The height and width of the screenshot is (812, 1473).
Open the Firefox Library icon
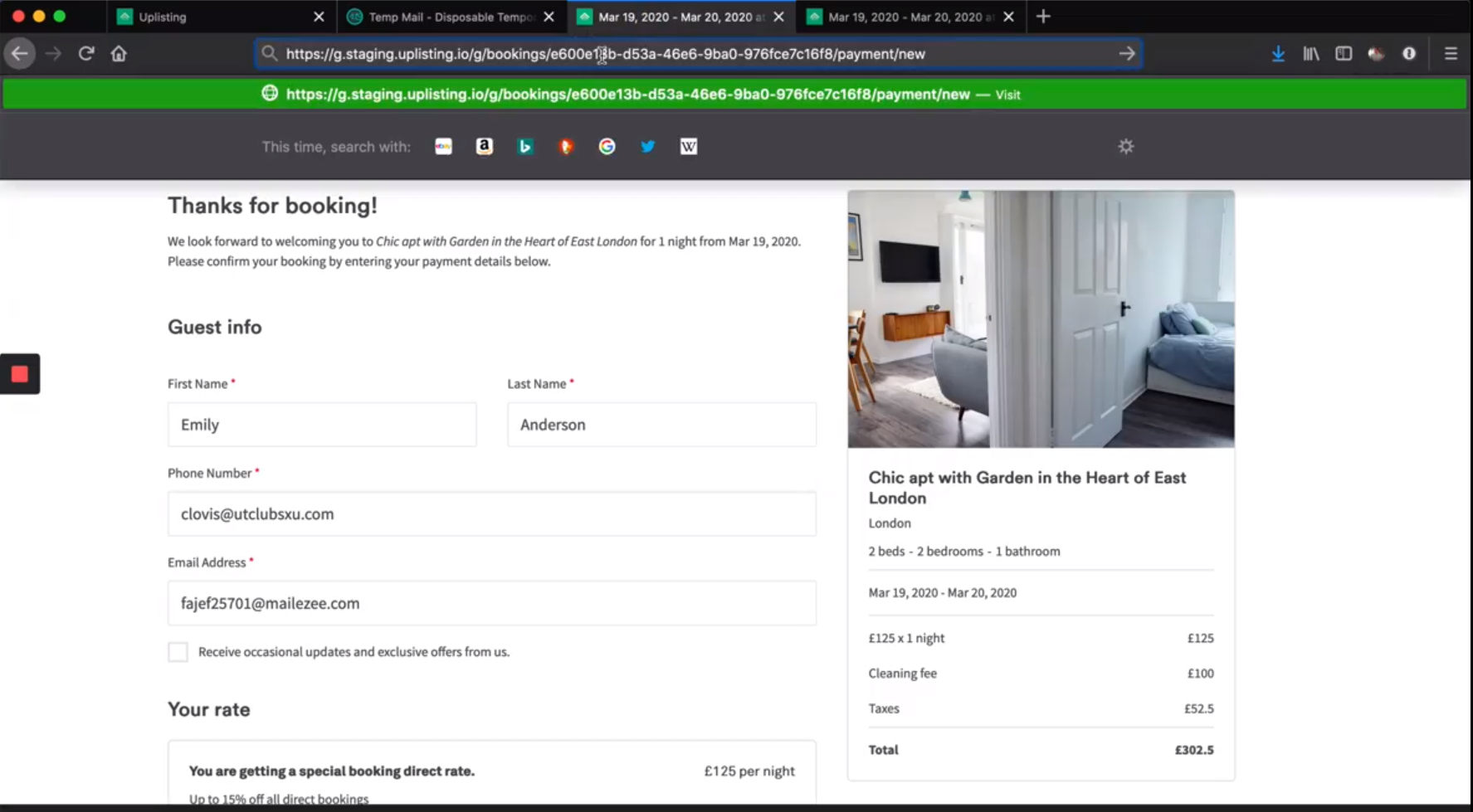1311,53
